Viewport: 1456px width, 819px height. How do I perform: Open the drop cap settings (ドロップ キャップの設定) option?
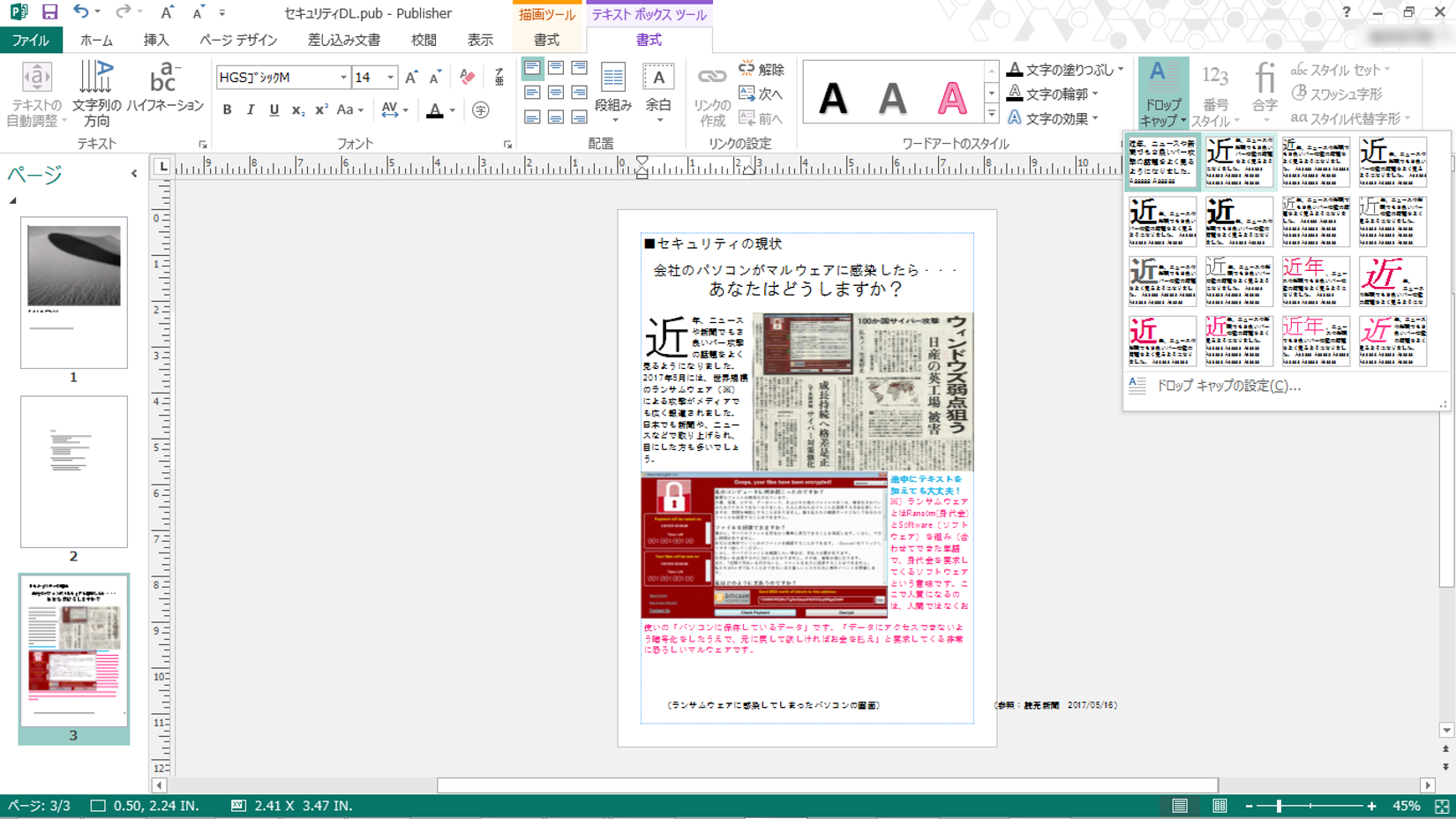(1227, 386)
